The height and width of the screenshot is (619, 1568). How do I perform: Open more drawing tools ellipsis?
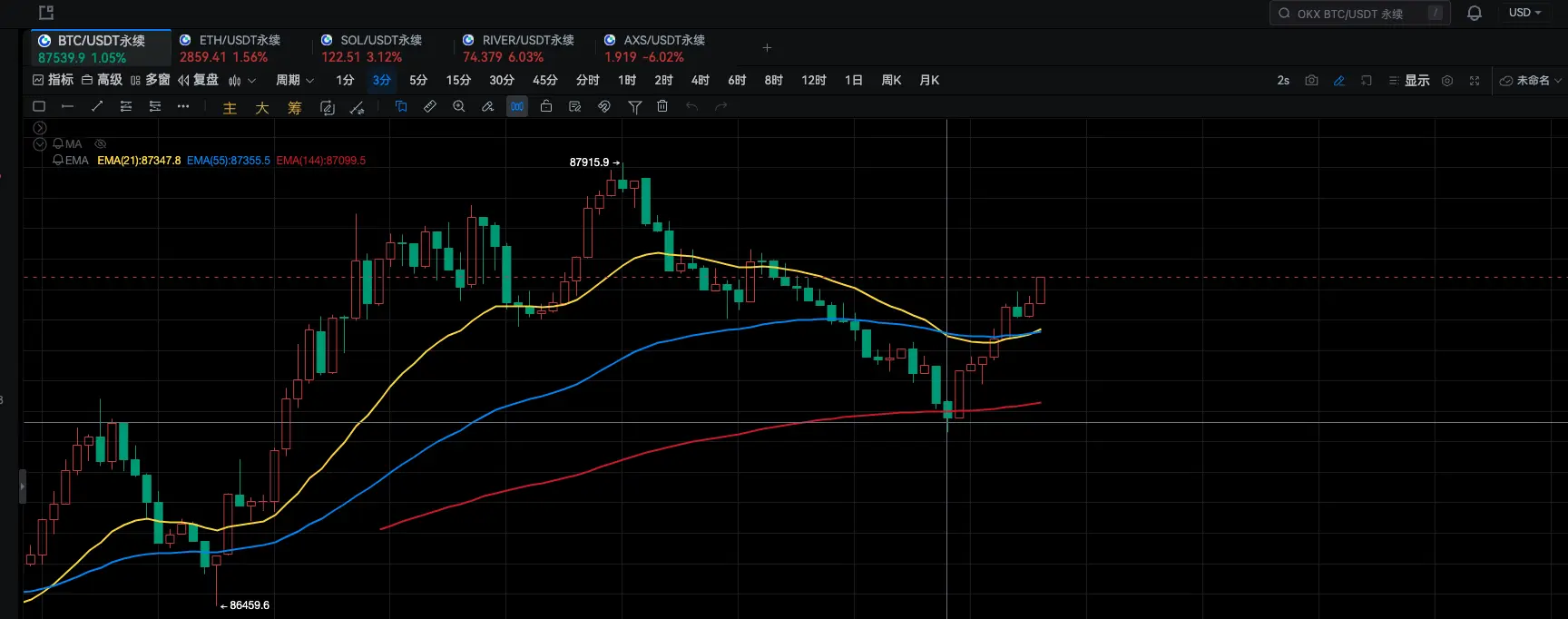point(183,106)
